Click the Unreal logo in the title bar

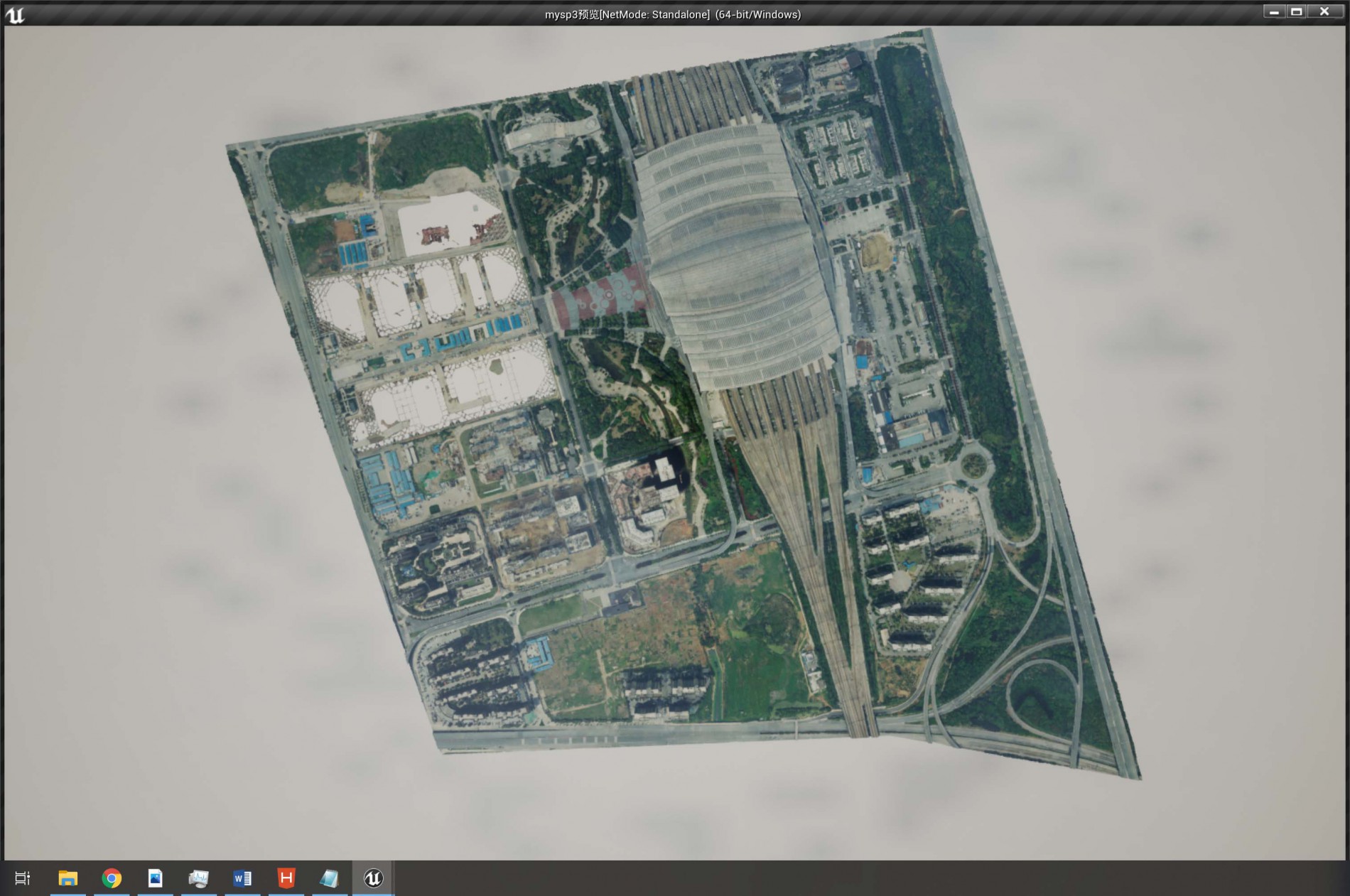pyautogui.click(x=15, y=14)
